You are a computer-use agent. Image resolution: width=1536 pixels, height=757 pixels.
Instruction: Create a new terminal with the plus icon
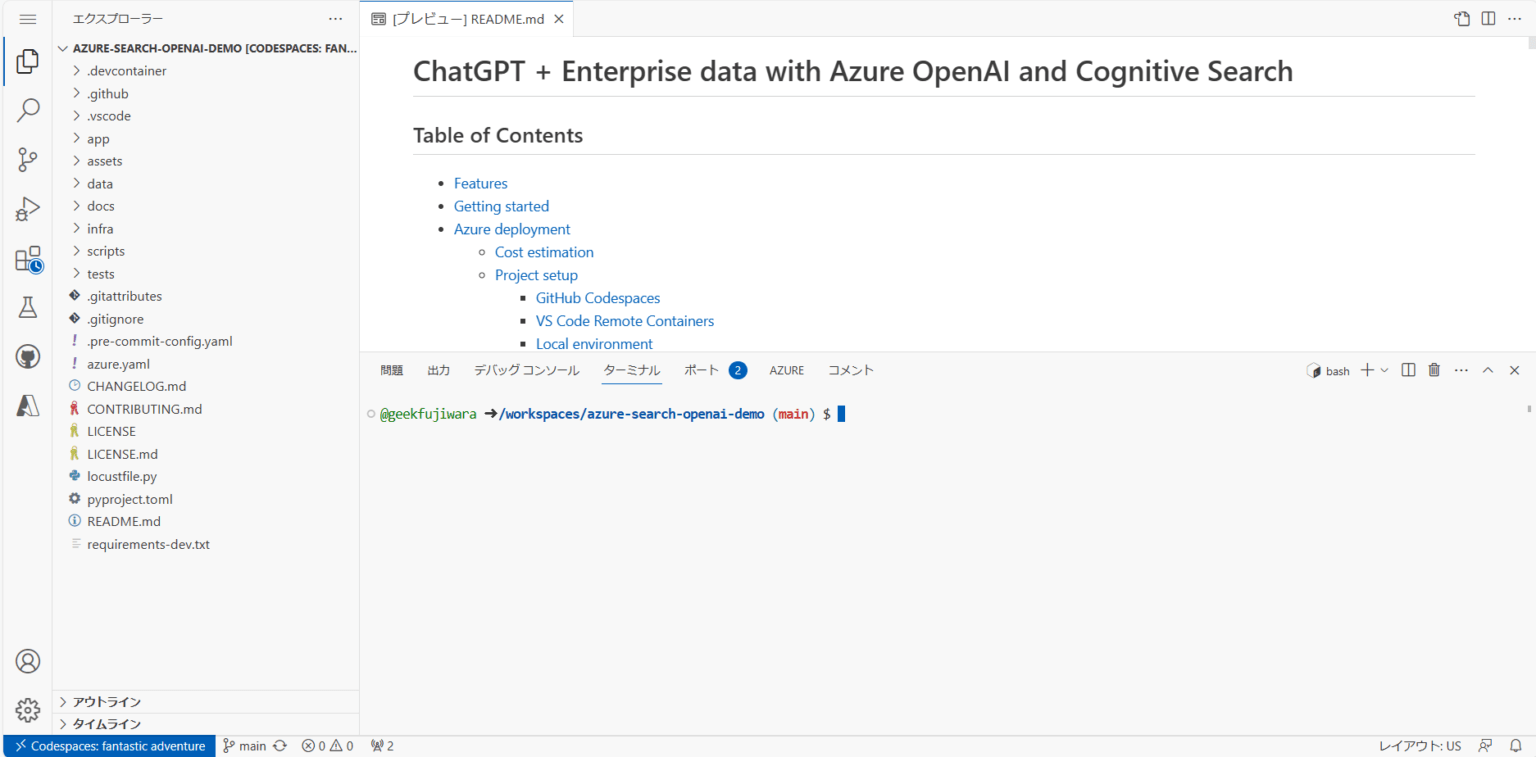pyautogui.click(x=1368, y=370)
